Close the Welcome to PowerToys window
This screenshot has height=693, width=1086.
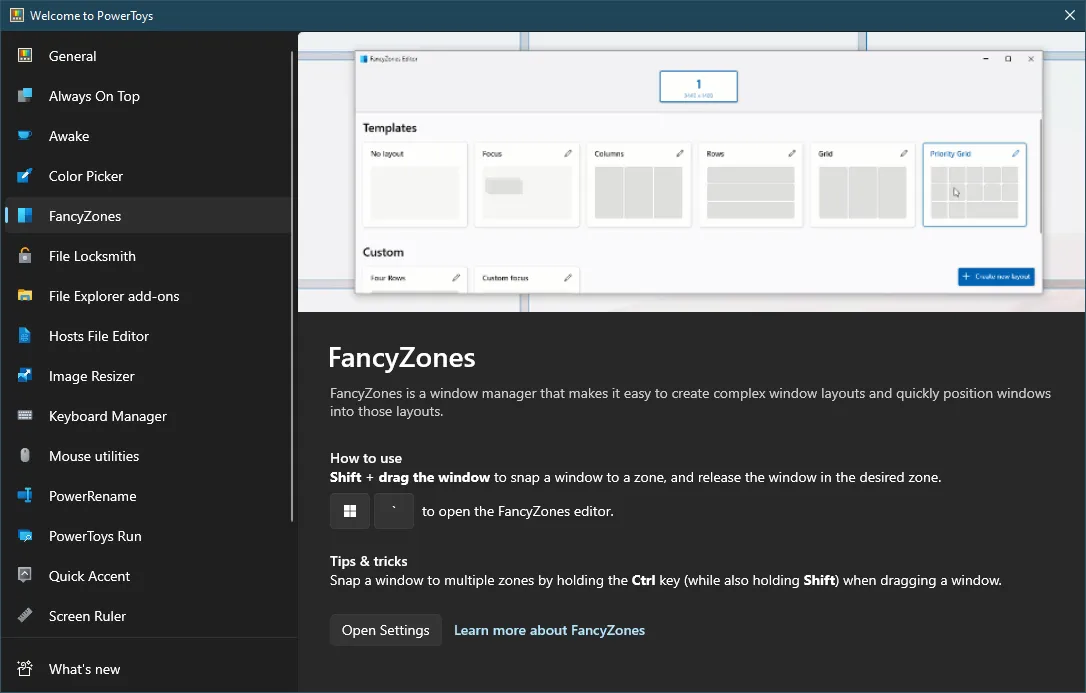[x=1069, y=15]
